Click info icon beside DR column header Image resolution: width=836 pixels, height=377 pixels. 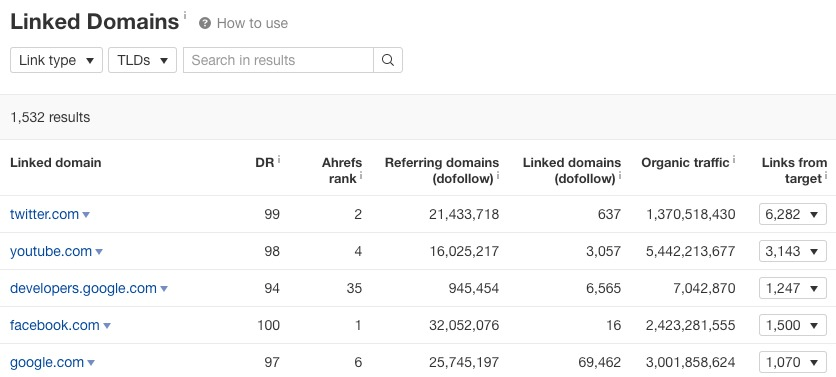pyautogui.click(x=279, y=159)
